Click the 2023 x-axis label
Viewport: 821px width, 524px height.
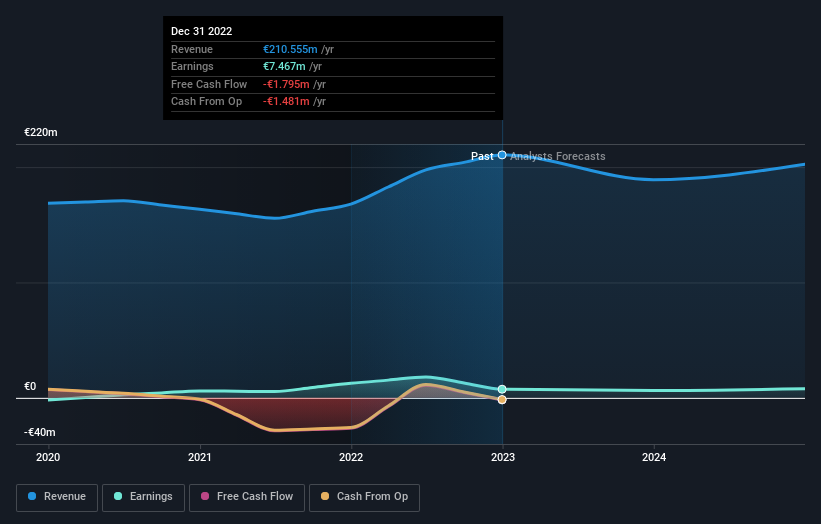503,457
